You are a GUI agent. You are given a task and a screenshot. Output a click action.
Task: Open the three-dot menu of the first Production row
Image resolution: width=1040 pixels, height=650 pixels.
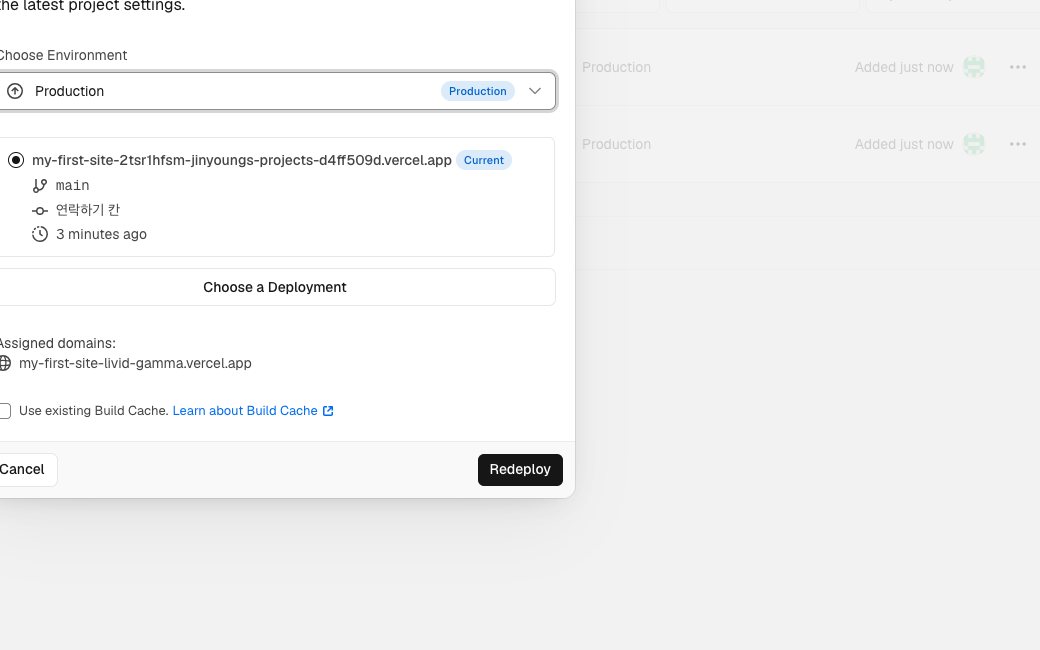tap(1018, 67)
